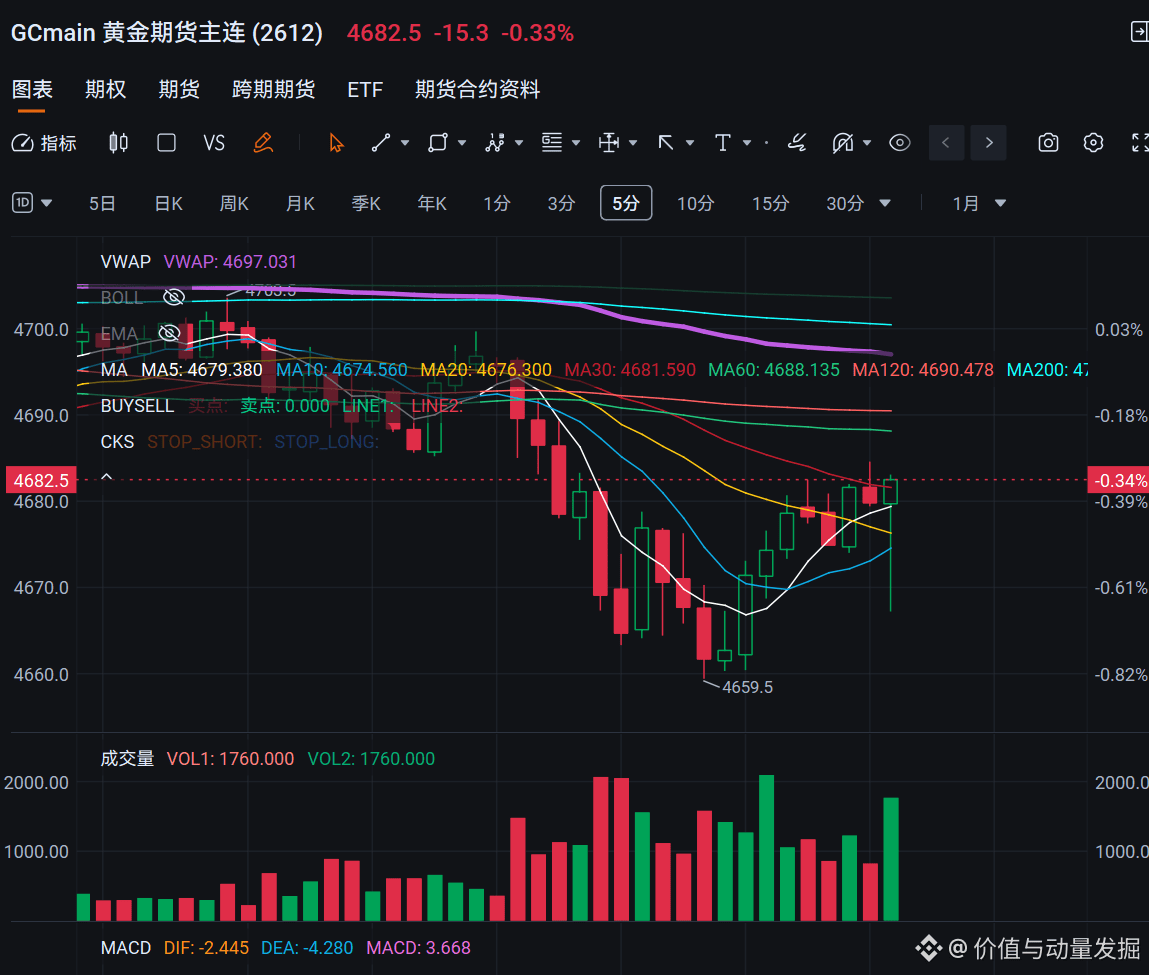This screenshot has width=1149, height=975.
Task: Switch to the 图表 tab
Action: pyautogui.click(x=32, y=89)
